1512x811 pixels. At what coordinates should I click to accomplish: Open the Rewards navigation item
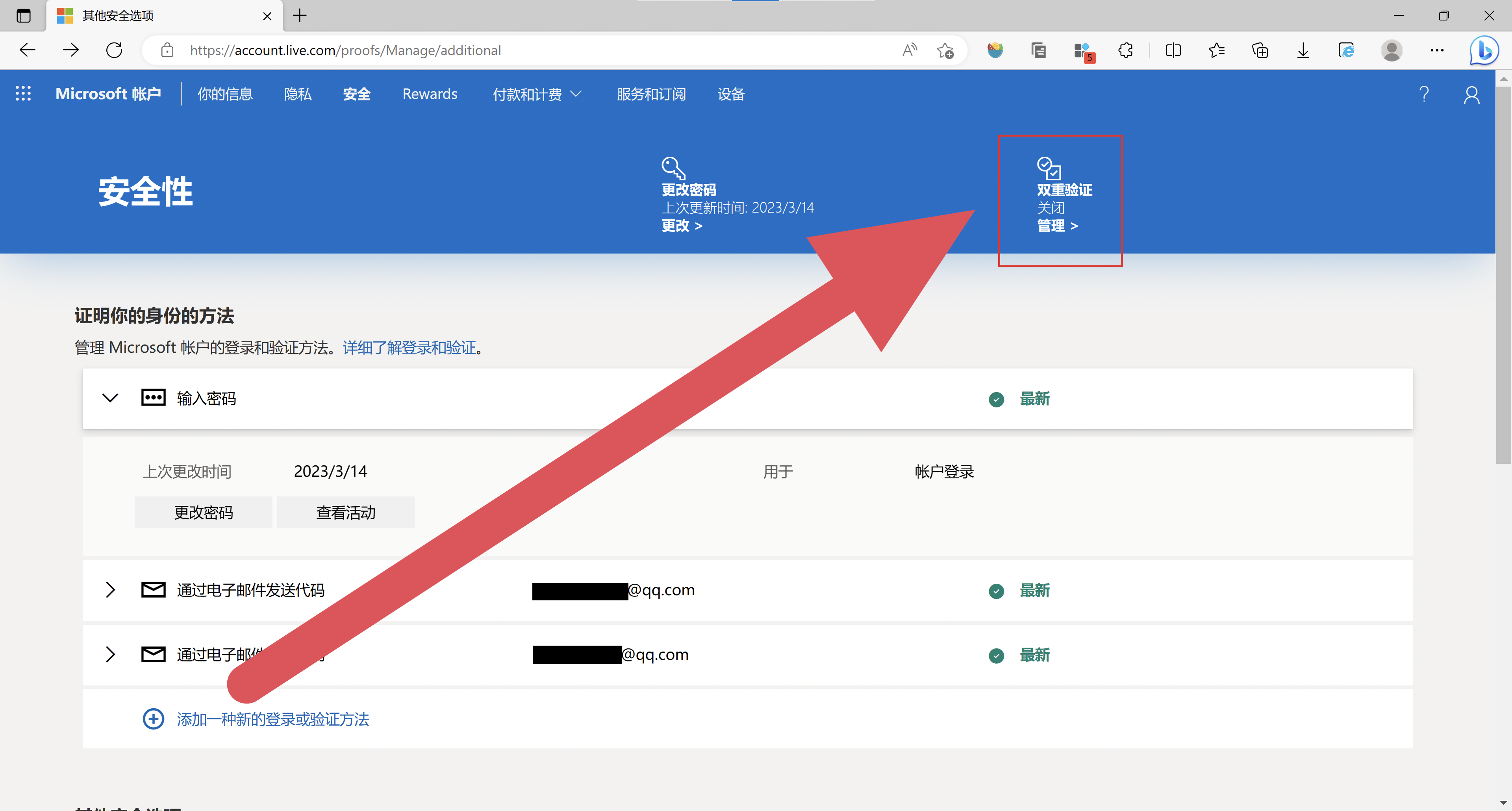(x=430, y=94)
